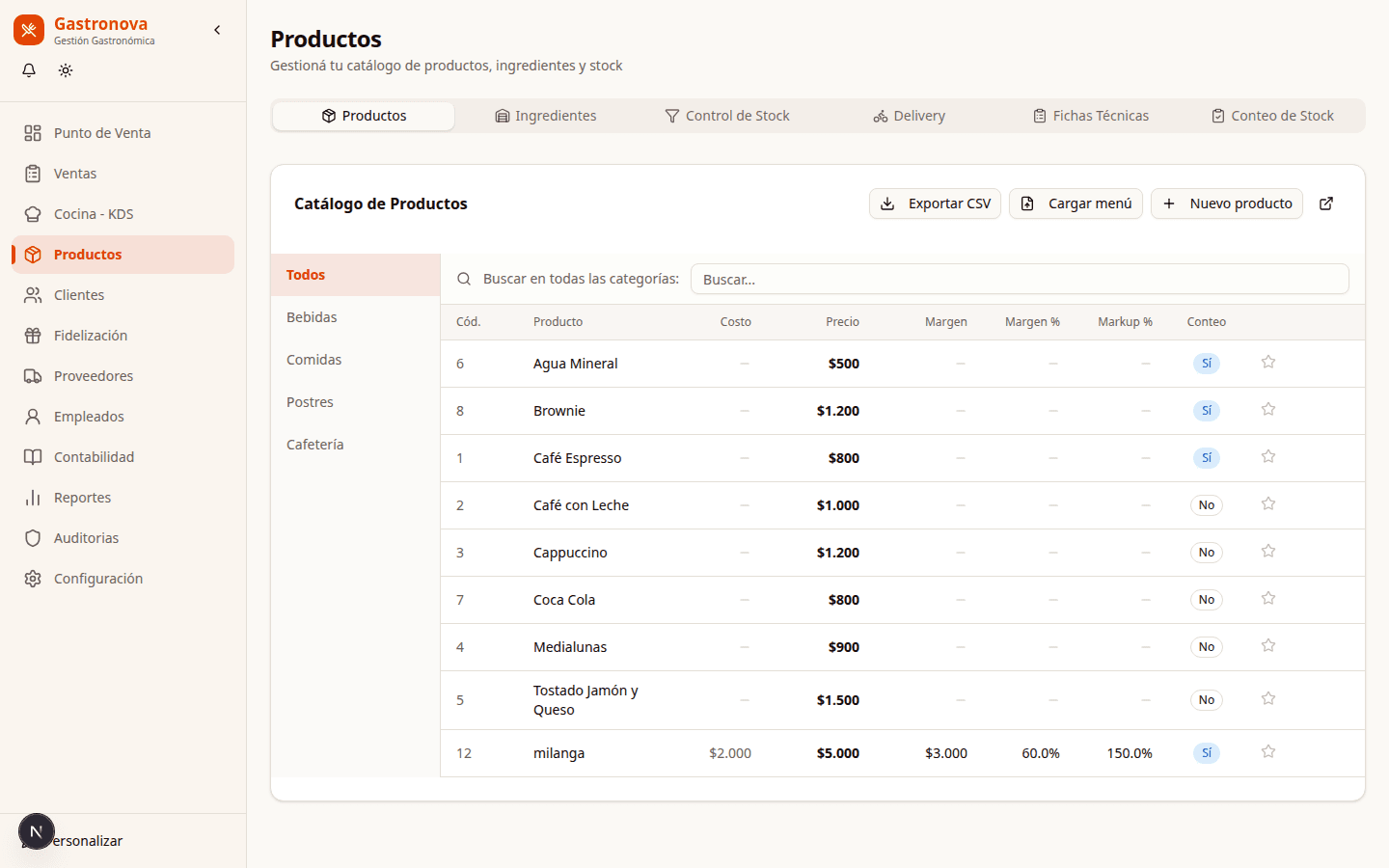
Task: Favorite the Cappuccino product star
Action: point(1267,552)
